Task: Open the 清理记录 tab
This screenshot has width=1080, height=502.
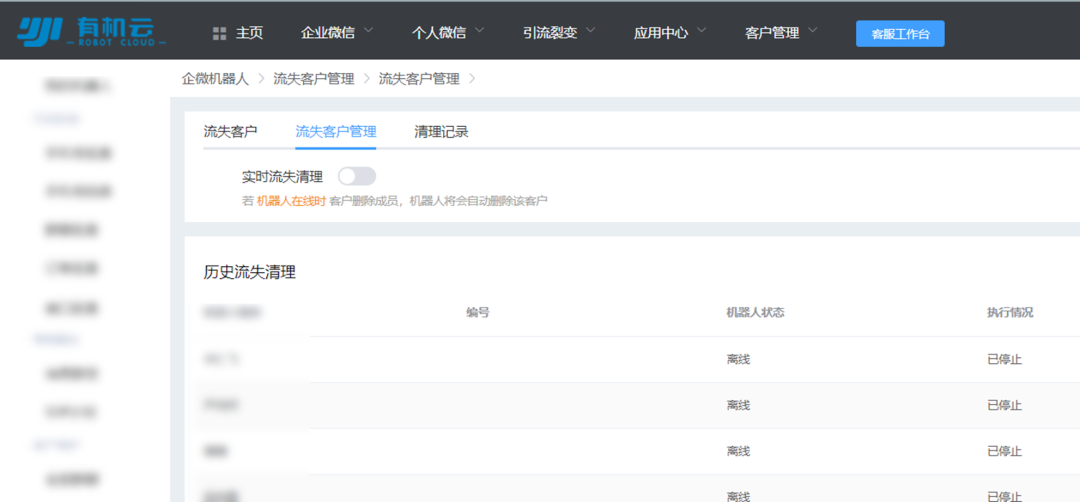Action: [x=441, y=131]
